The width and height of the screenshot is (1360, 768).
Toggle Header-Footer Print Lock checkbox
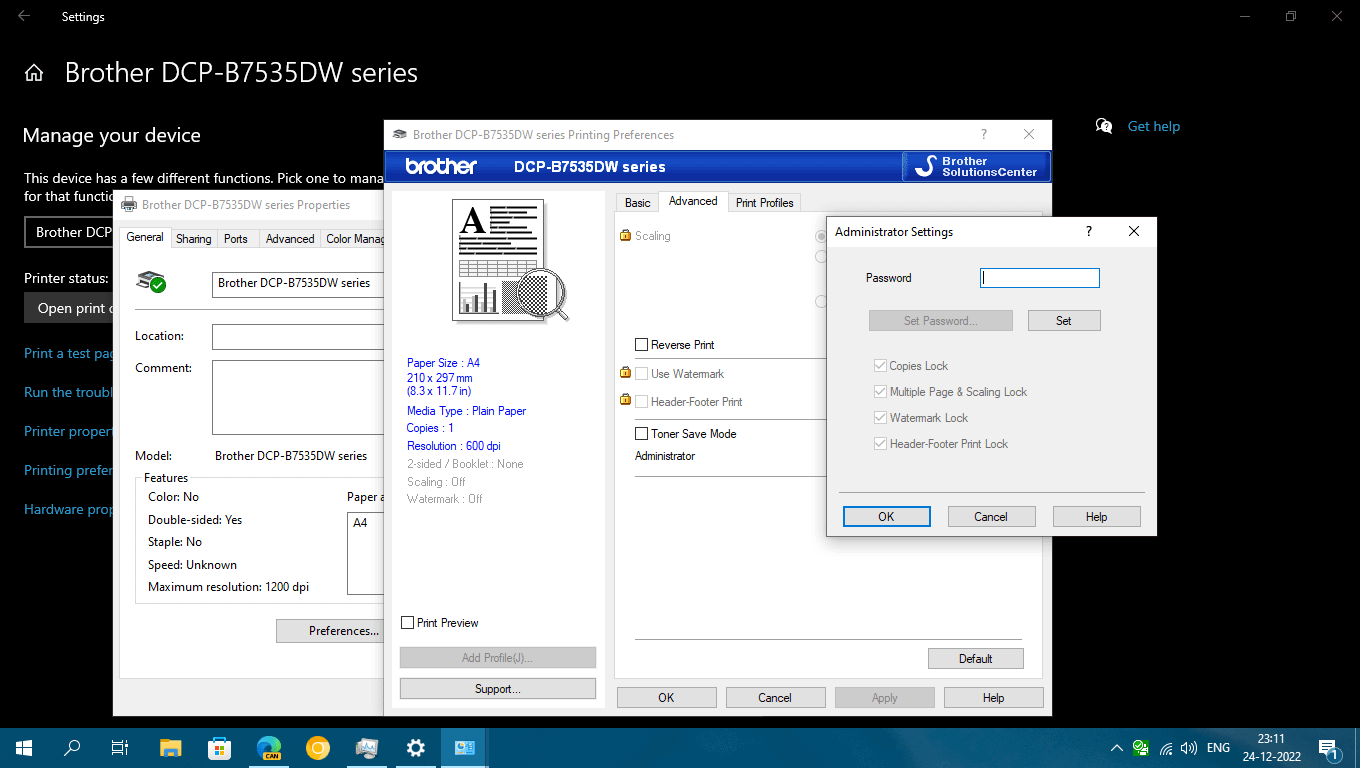[880, 444]
